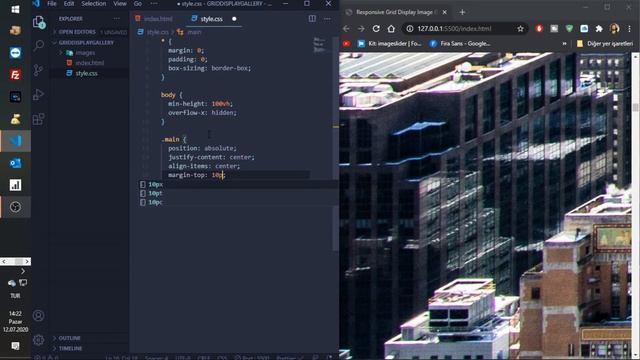
Task: Open new tab in Chrome
Action: pos(462,12)
